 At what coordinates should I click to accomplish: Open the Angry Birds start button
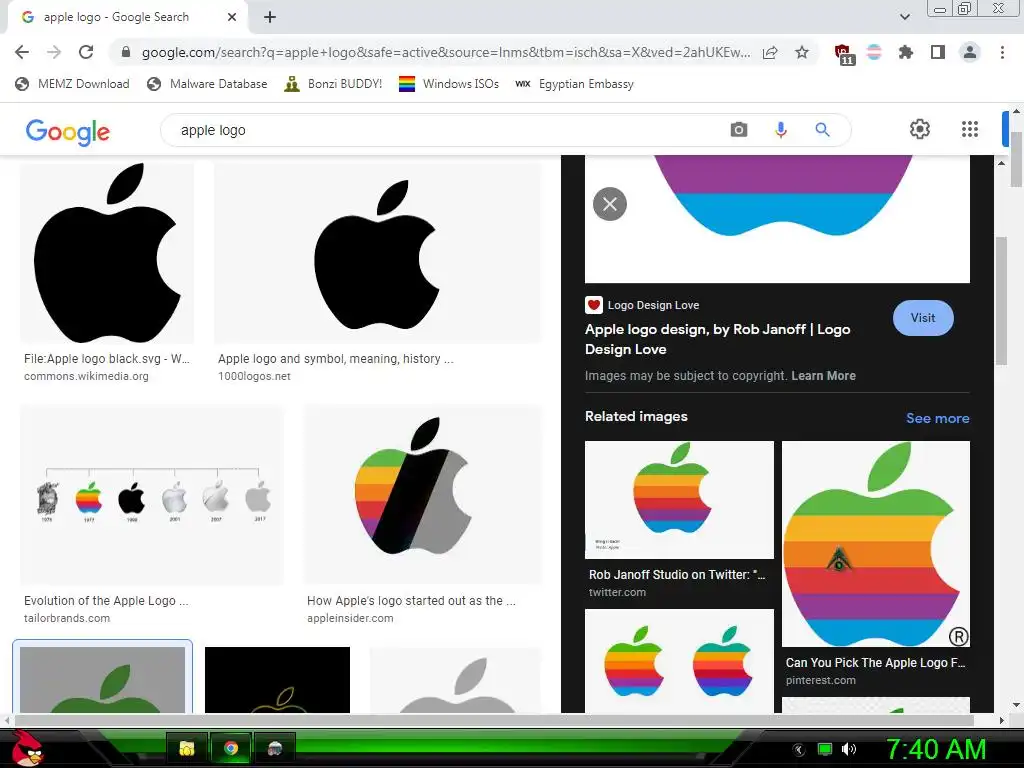[x=26, y=748]
